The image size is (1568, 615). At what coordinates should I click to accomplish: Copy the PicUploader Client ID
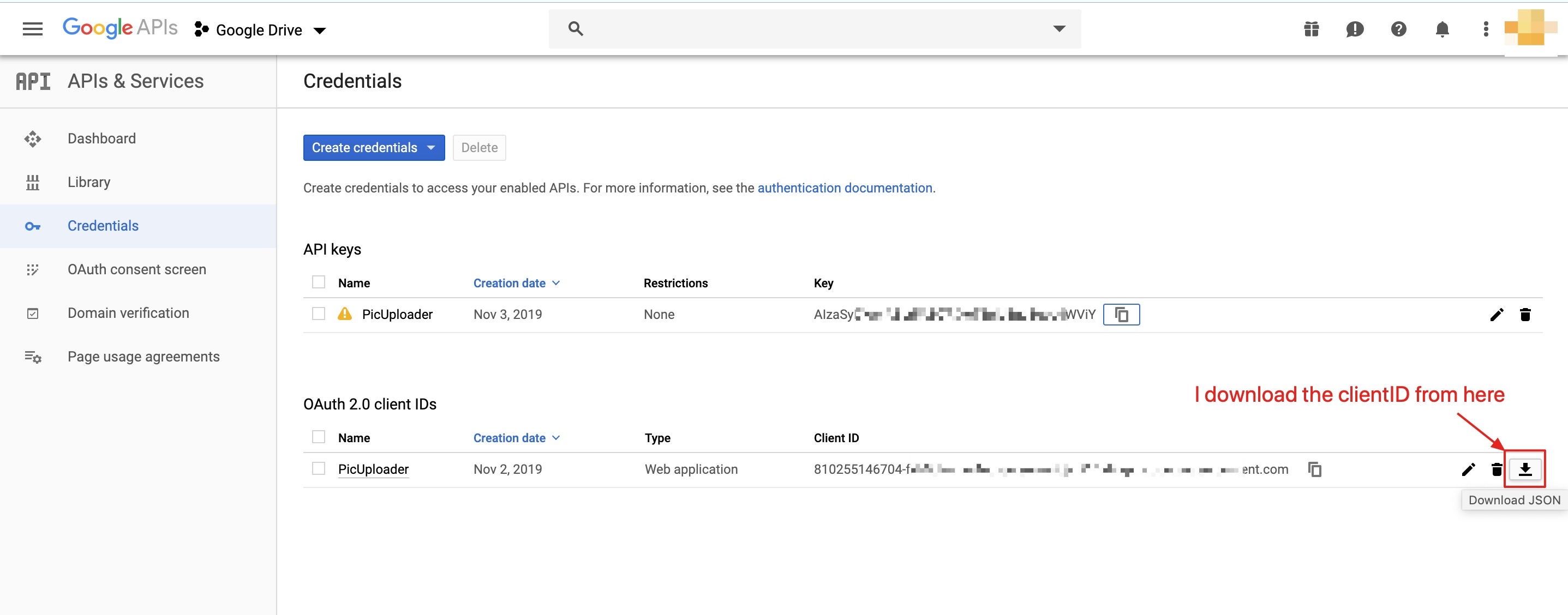[x=1315, y=469]
